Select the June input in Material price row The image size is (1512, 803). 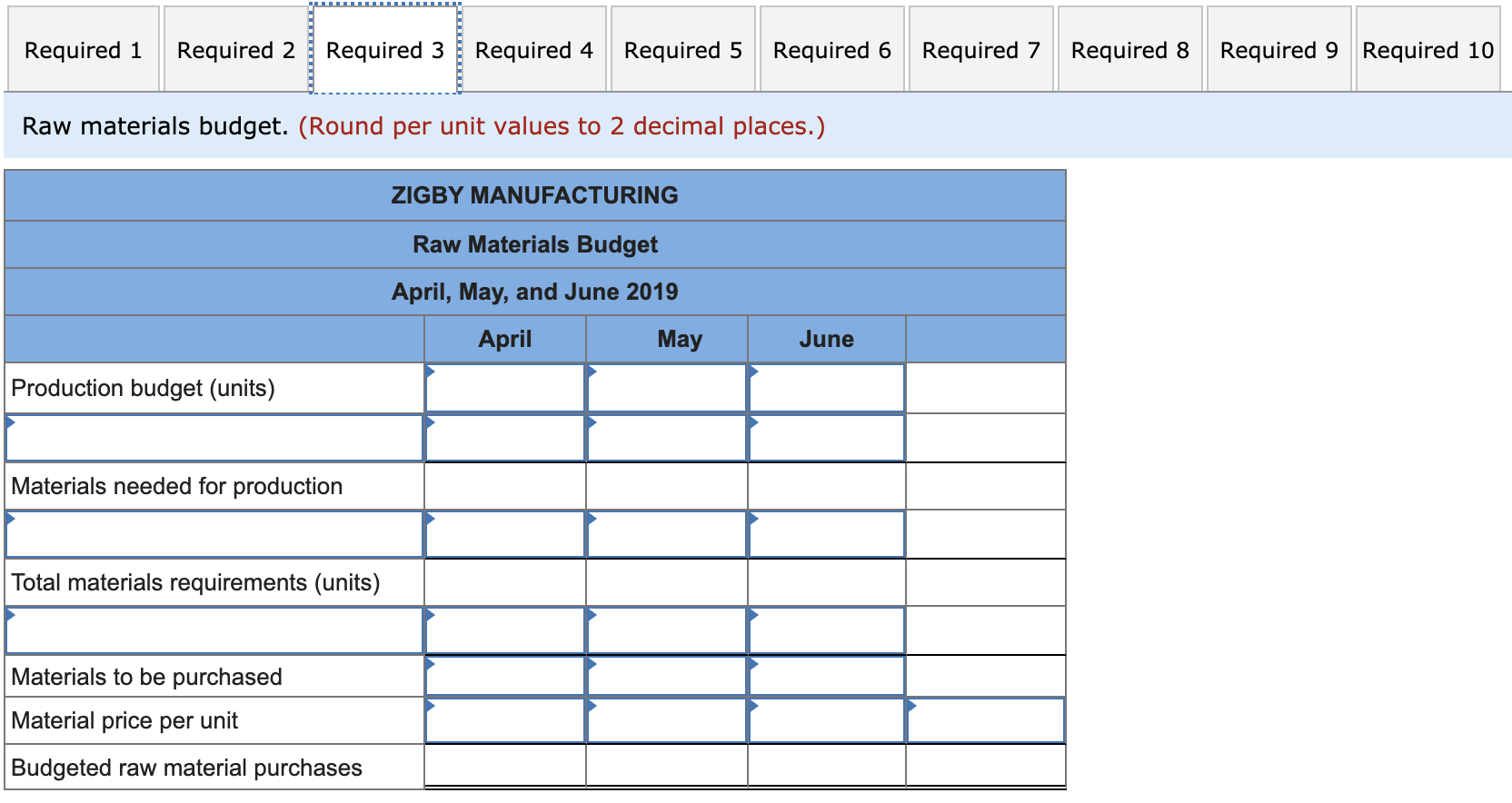pos(825,720)
